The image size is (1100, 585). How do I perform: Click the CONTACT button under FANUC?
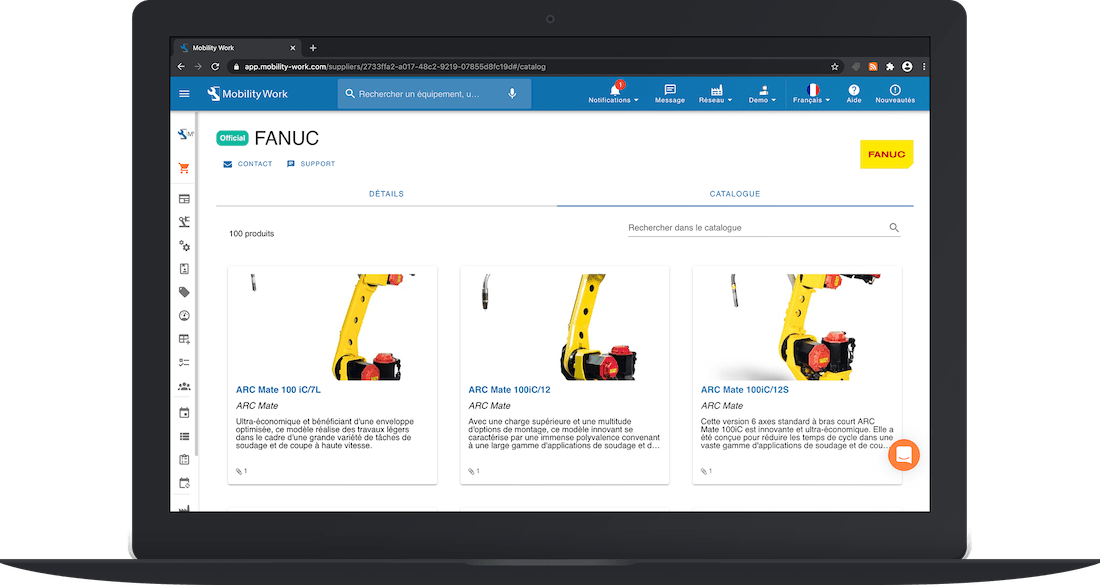[247, 163]
